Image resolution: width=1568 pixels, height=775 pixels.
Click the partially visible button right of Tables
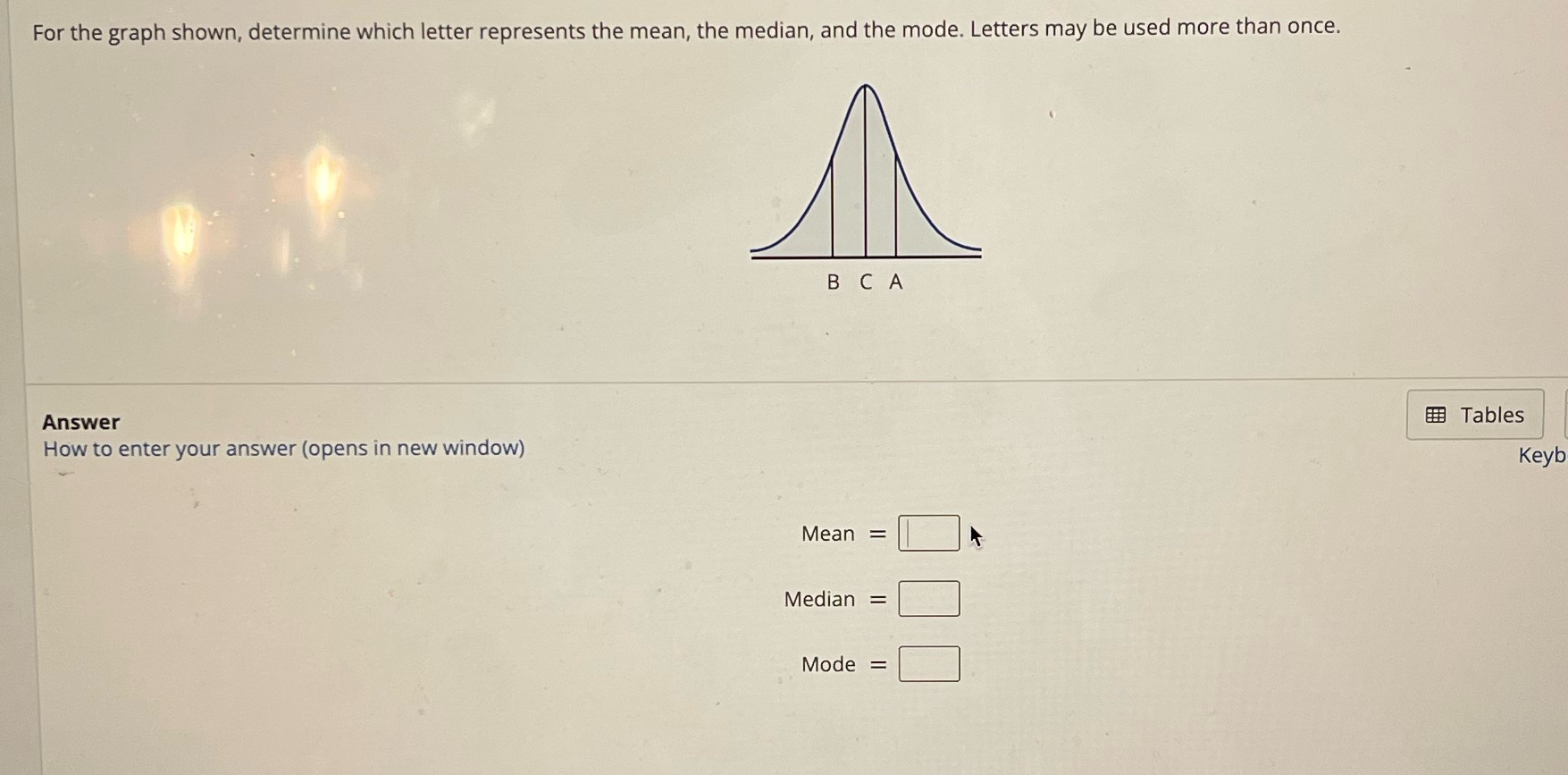coord(1564,414)
